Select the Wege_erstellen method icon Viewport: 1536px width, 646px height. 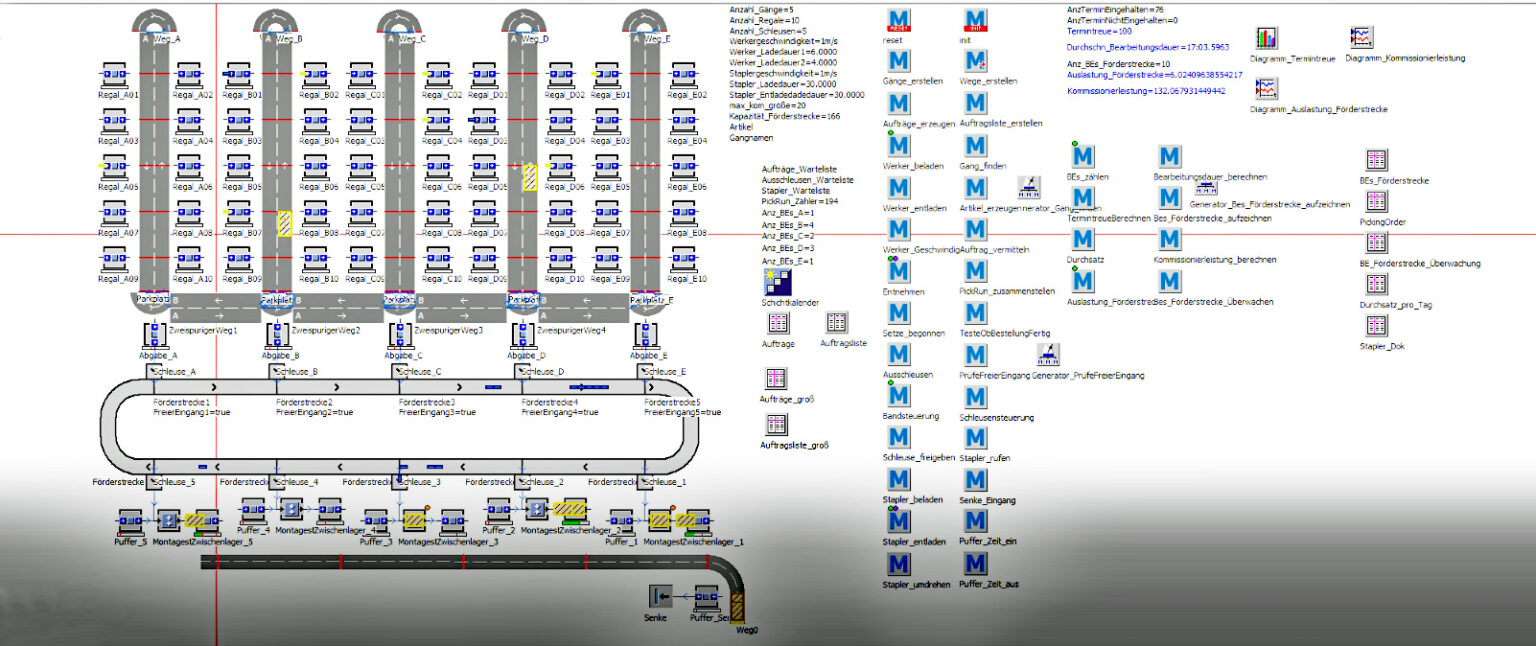pyautogui.click(x=975, y=61)
